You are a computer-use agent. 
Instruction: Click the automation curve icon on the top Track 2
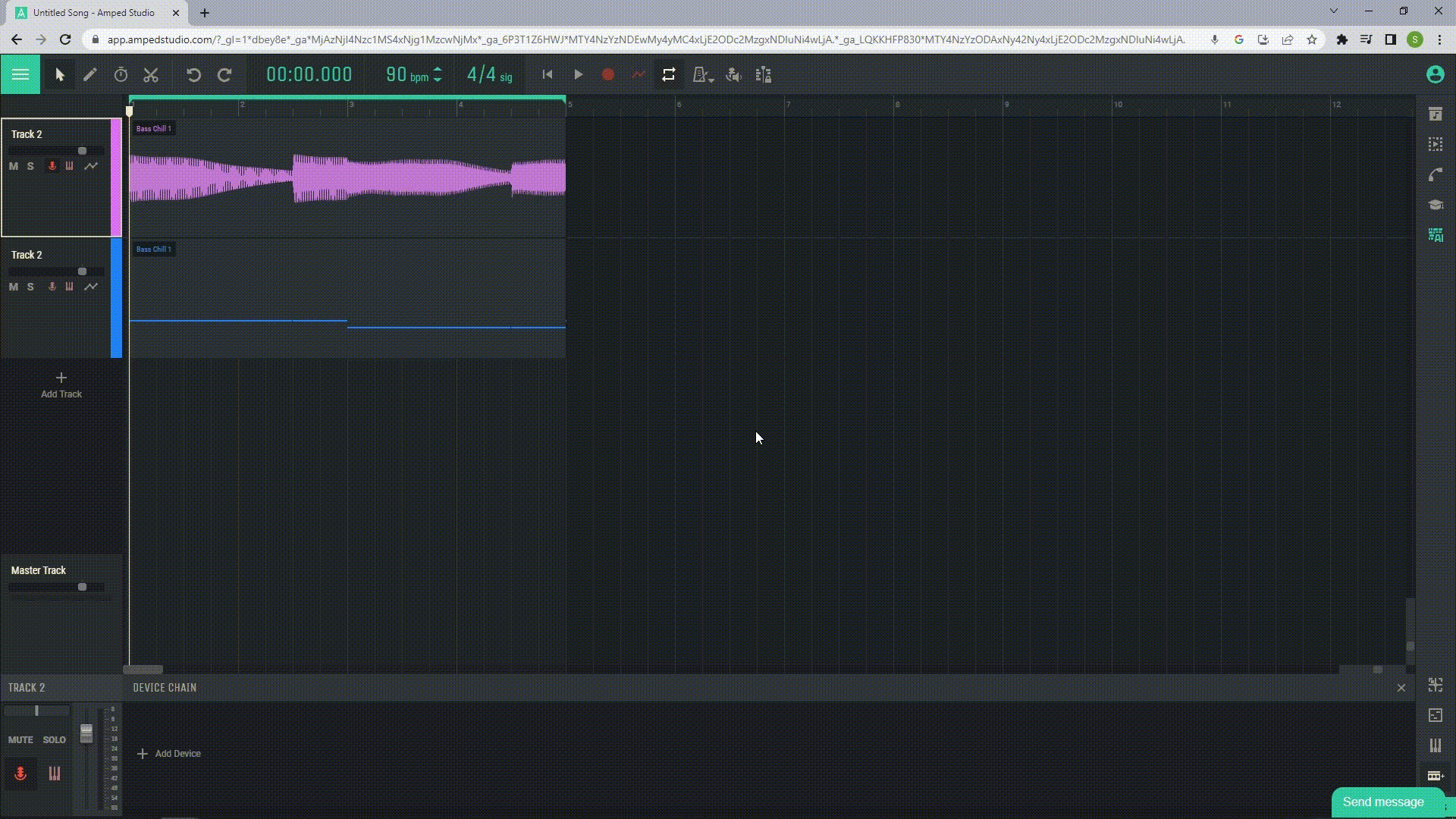[x=91, y=166]
